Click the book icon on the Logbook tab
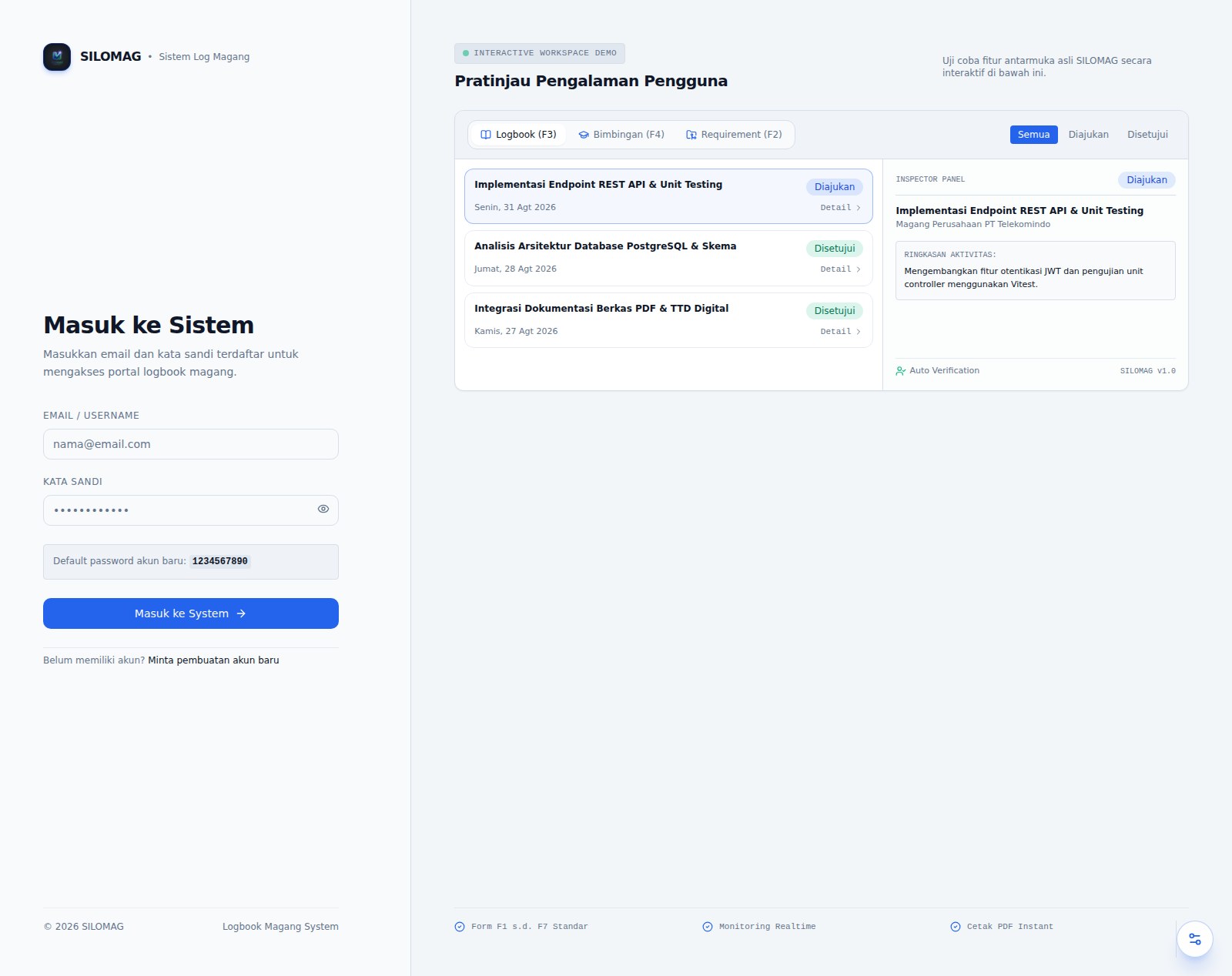 coord(486,135)
